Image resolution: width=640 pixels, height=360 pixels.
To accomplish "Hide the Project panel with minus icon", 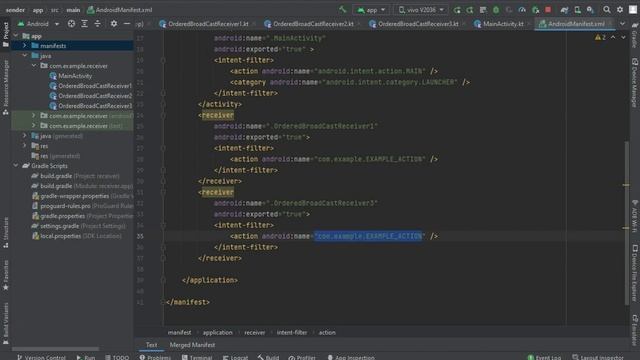I will 127,24.
